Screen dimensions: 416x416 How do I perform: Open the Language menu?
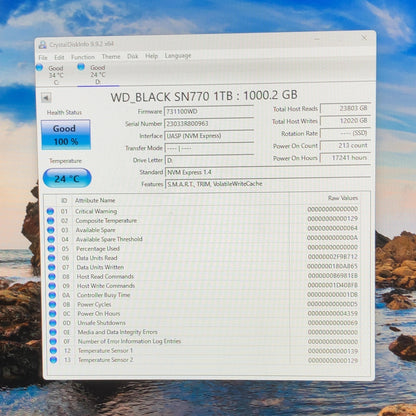178,56
